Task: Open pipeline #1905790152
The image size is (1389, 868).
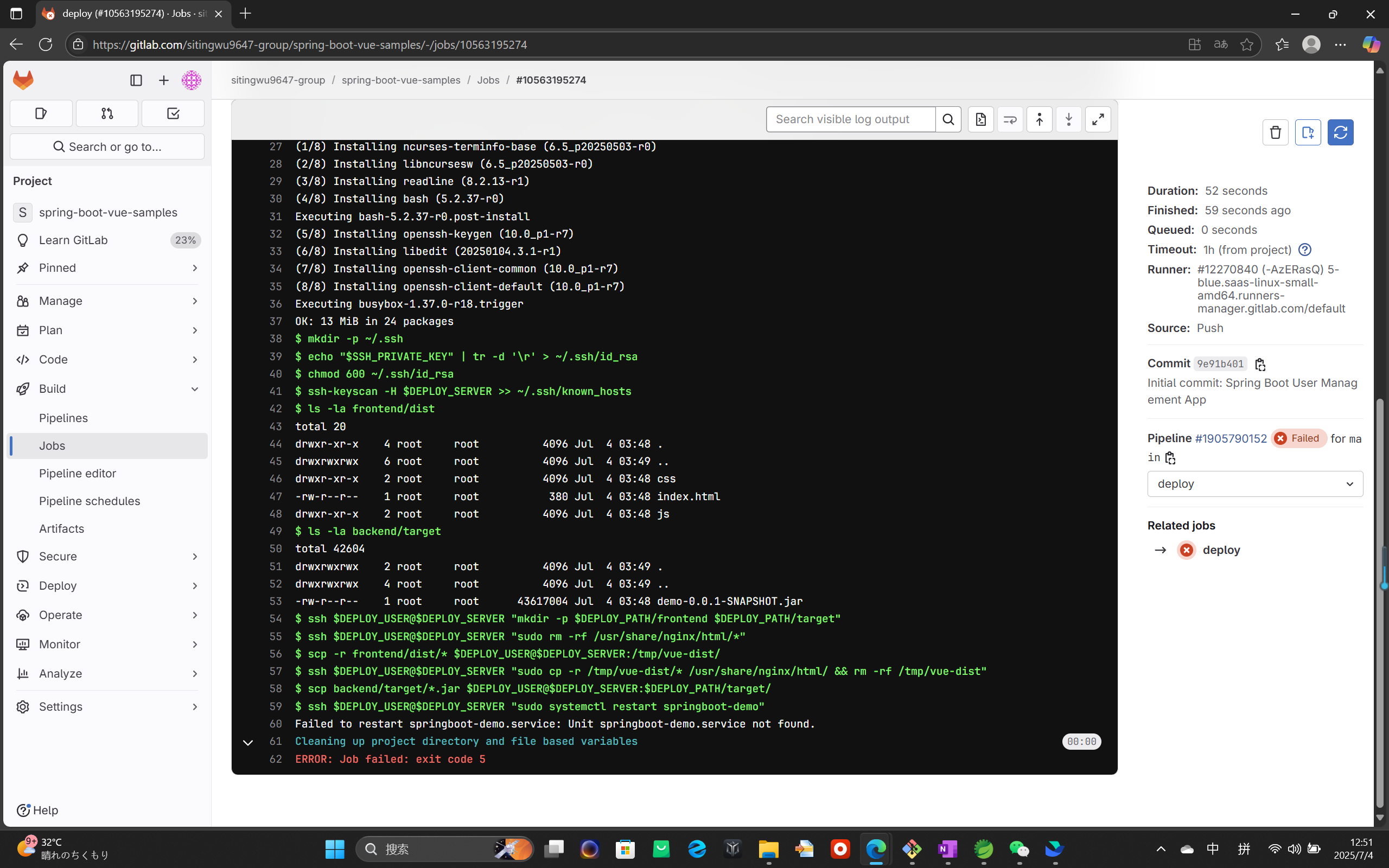Action: click(1231, 438)
